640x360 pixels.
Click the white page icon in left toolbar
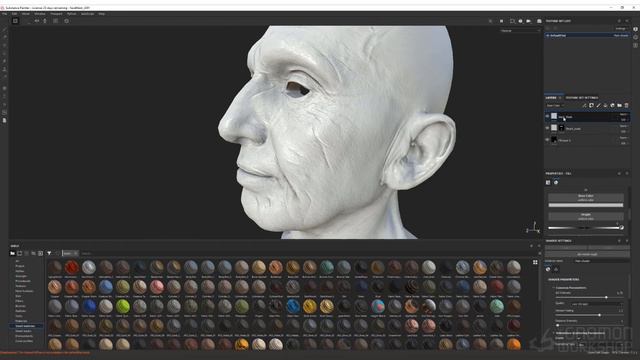(x=4, y=120)
